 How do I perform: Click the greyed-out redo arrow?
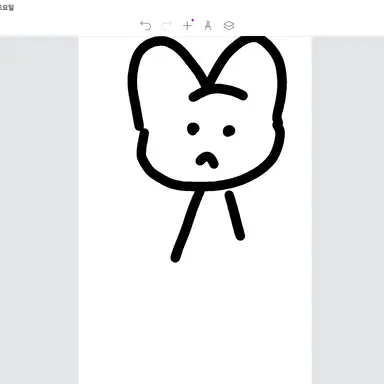pos(166,26)
